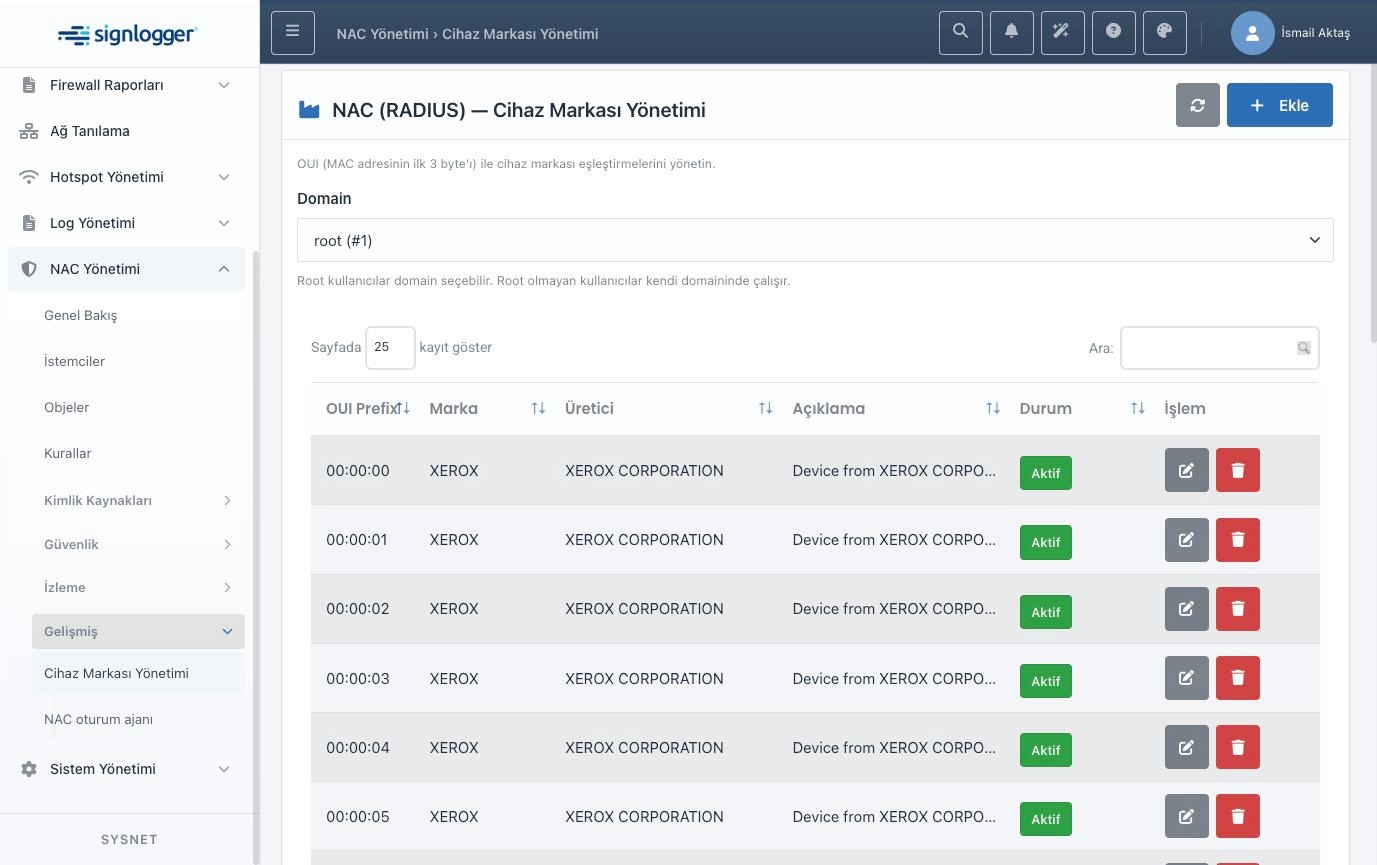Toggle the hamburger sidebar menu button
The height and width of the screenshot is (865, 1377).
pos(292,33)
